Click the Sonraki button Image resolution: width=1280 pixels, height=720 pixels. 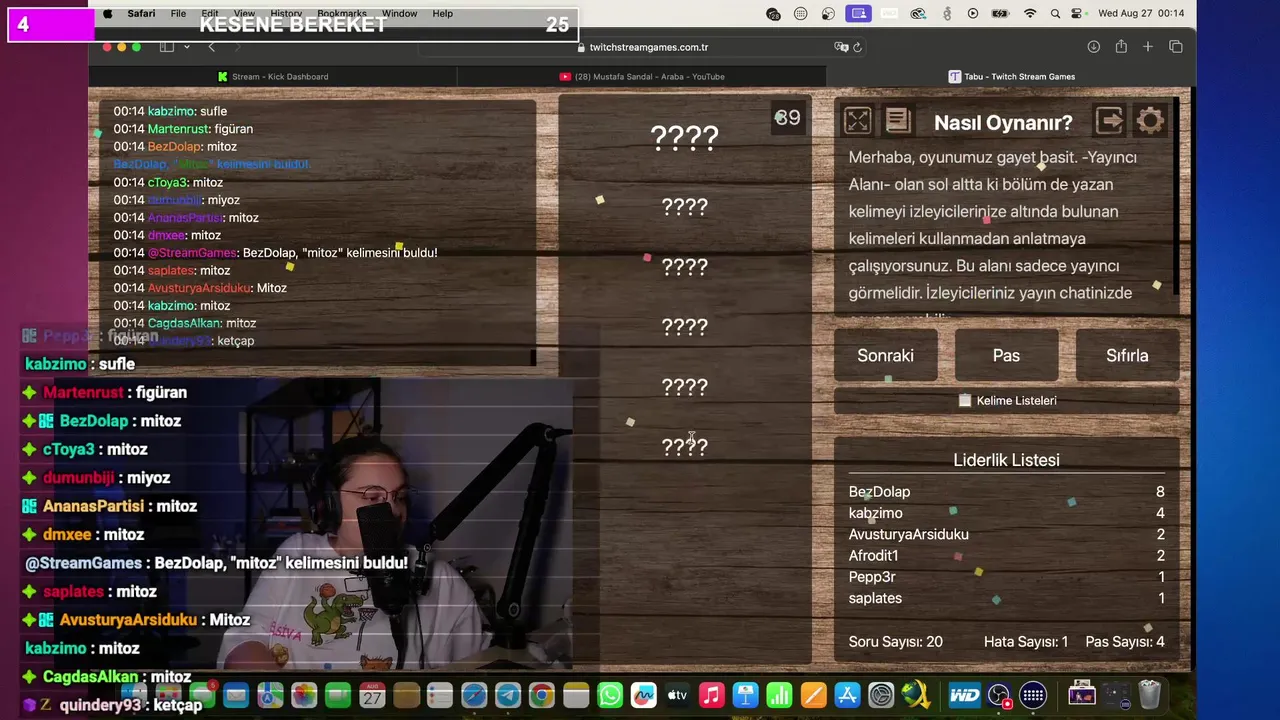coord(885,355)
